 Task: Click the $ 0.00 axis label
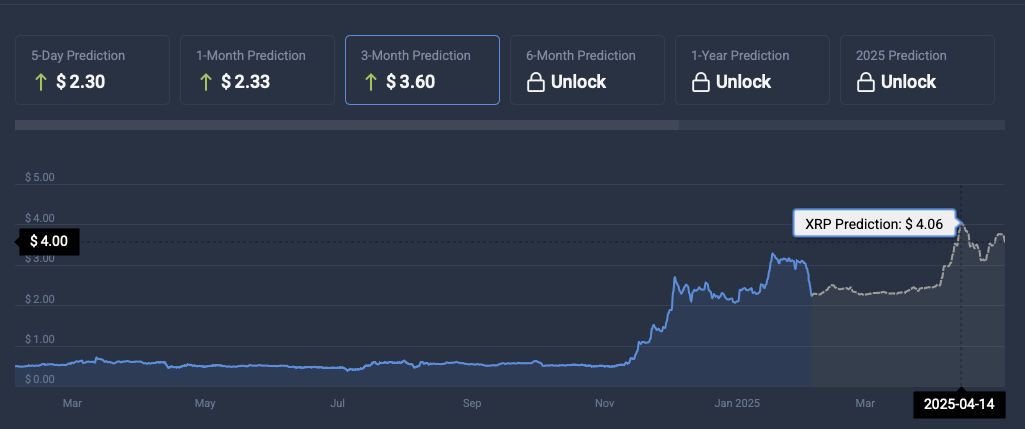click(40, 379)
